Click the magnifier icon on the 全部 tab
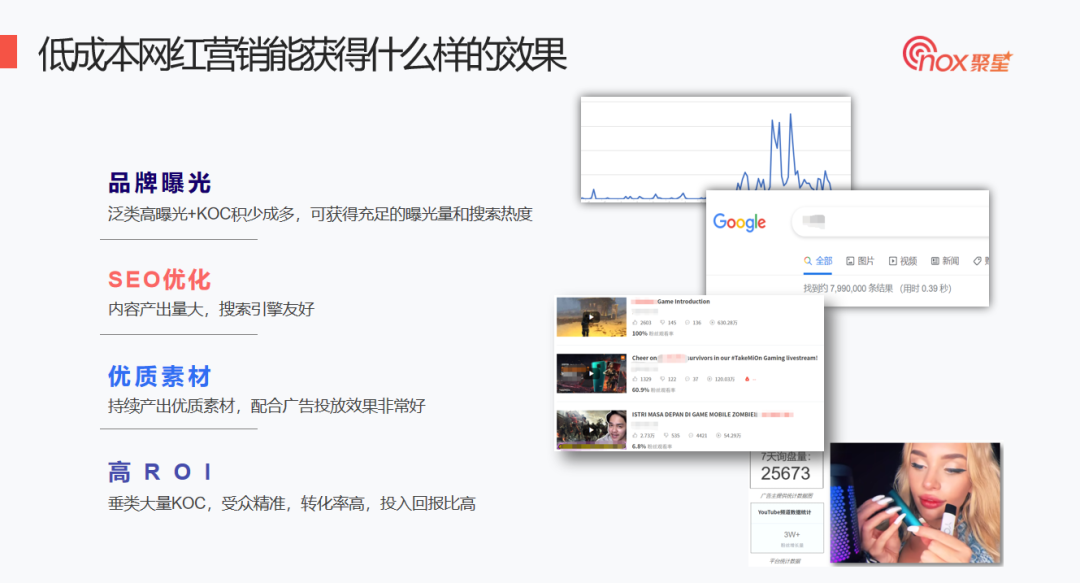This screenshot has height=583, width=1080. [807, 260]
